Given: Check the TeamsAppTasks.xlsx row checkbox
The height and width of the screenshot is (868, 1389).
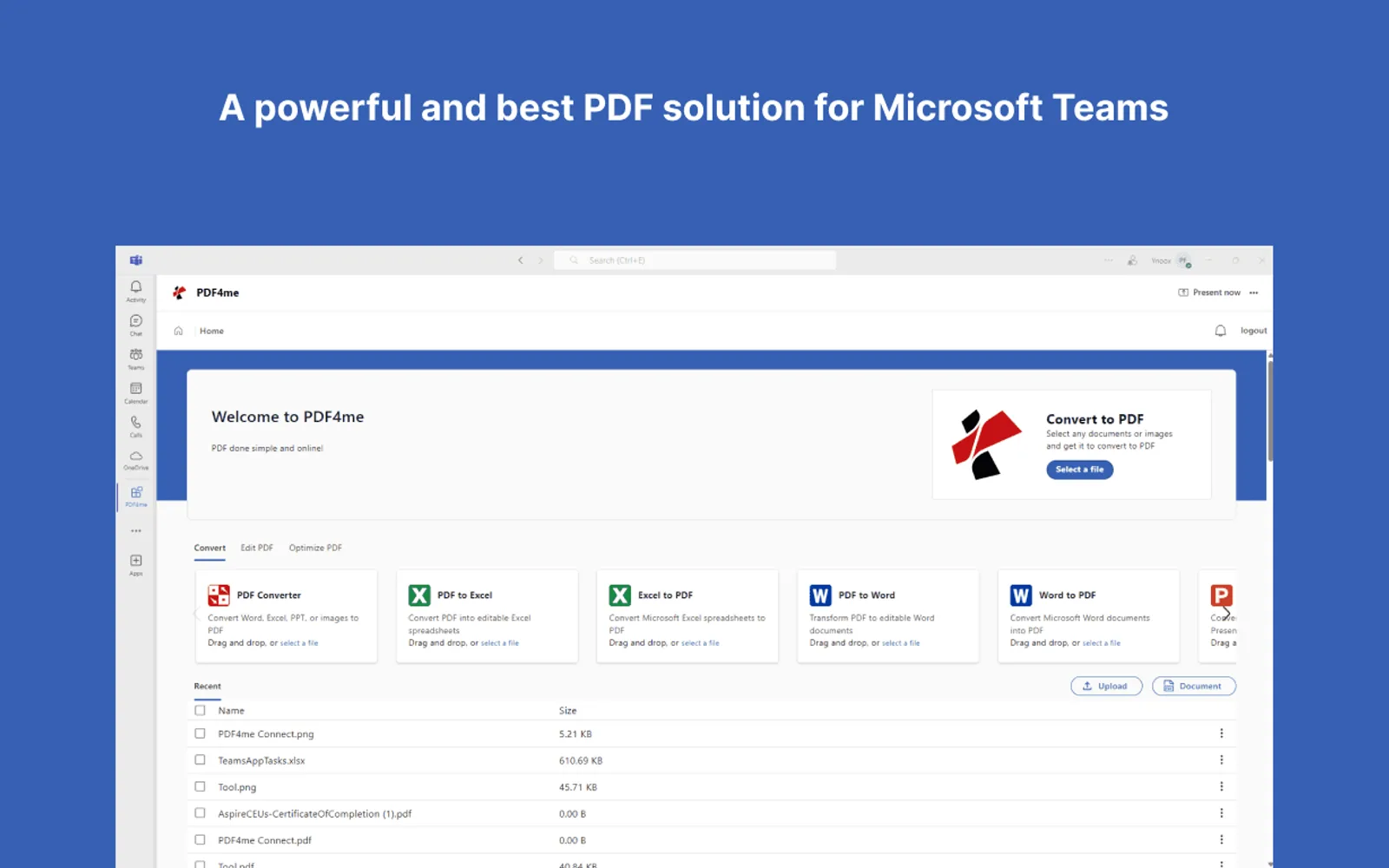Looking at the screenshot, I should (201, 759).
